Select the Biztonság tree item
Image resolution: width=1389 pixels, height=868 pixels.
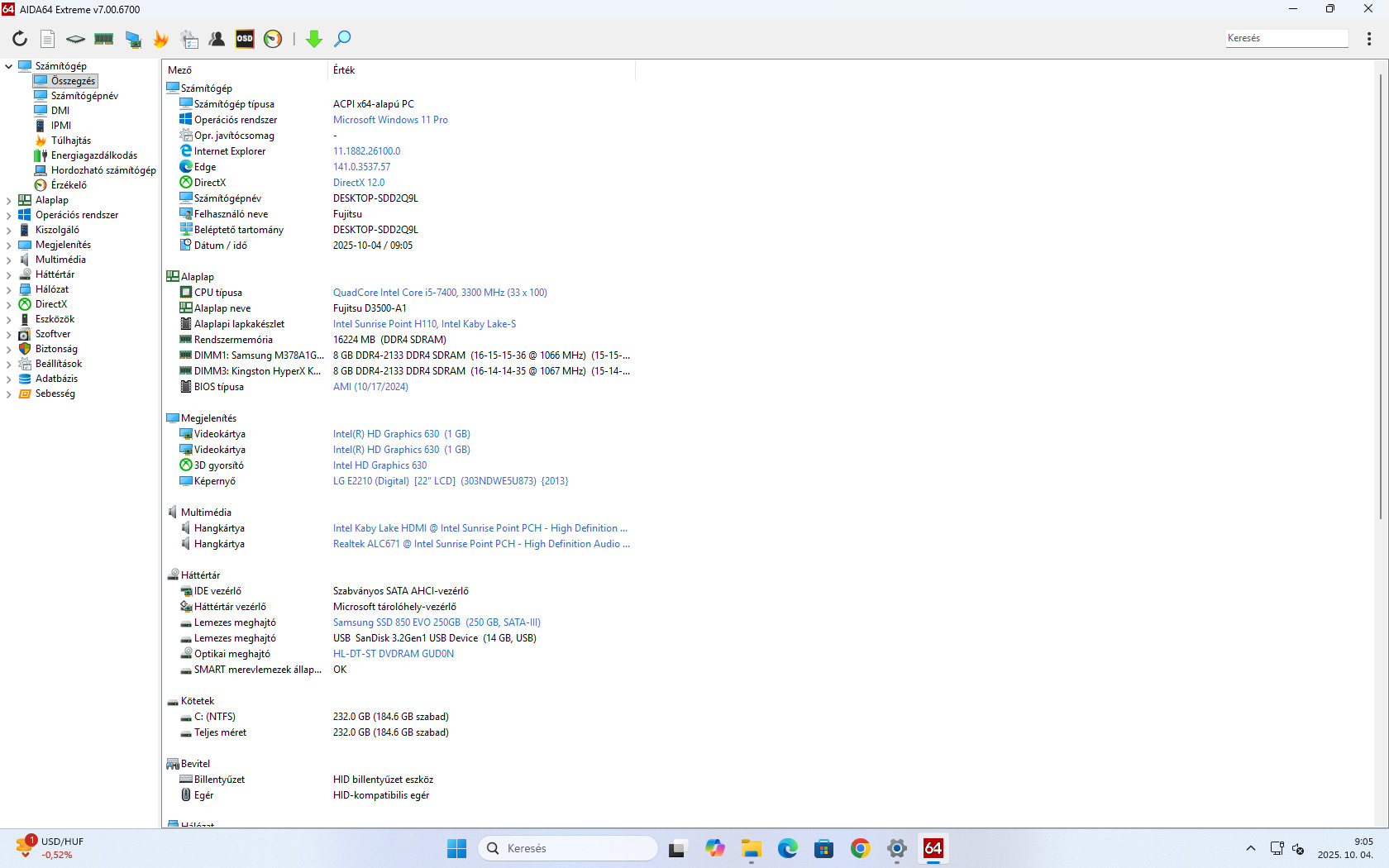point(56,349)
